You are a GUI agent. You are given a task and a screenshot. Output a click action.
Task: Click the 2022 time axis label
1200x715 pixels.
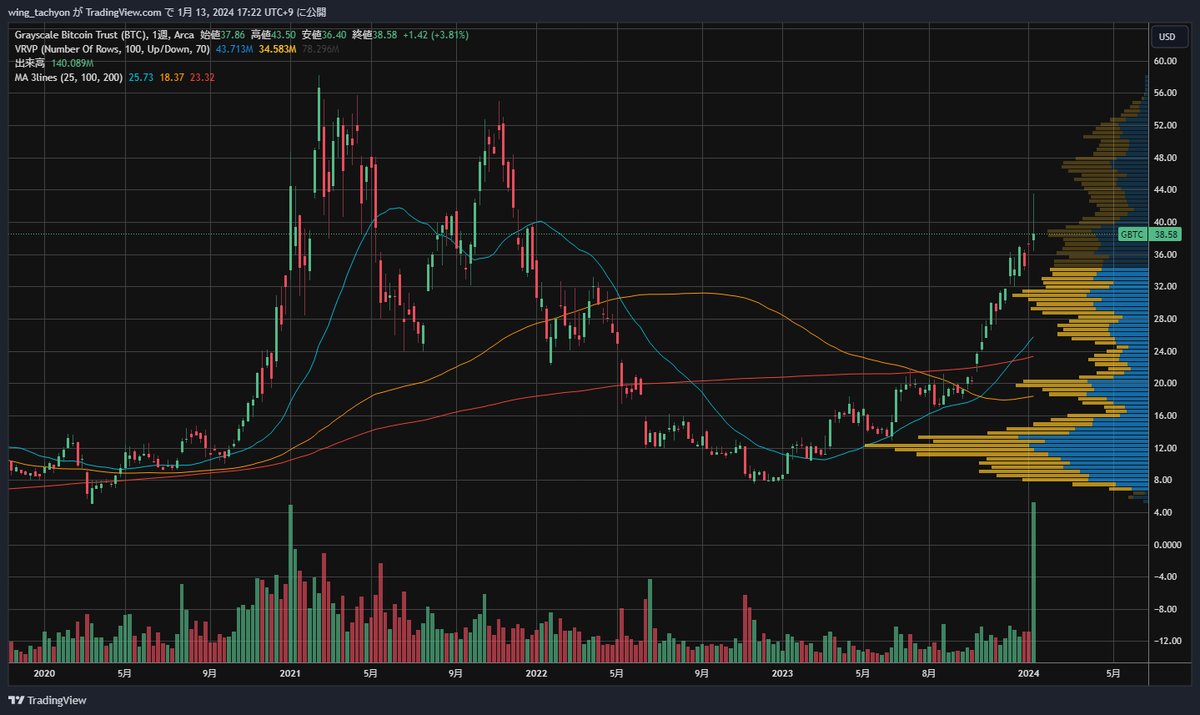click(x=537, y=673)
